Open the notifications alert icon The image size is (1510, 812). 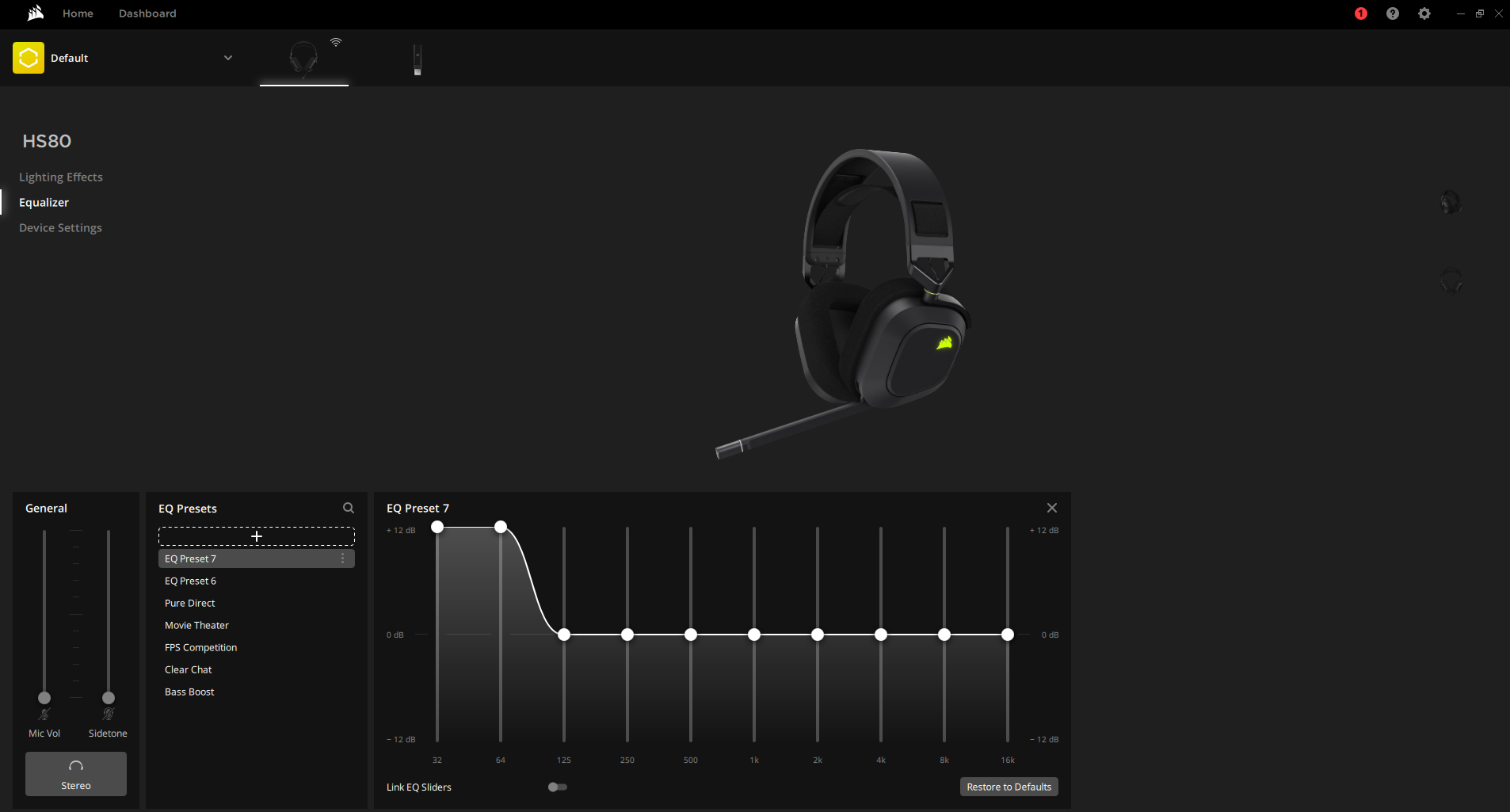coord(1360,13)
